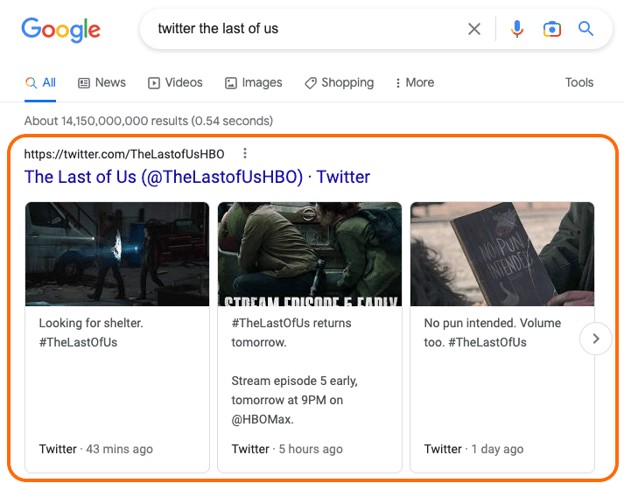Click the 'Twitter · 1 day ago' label
This screenshot has height=483, width=624.
474,449
